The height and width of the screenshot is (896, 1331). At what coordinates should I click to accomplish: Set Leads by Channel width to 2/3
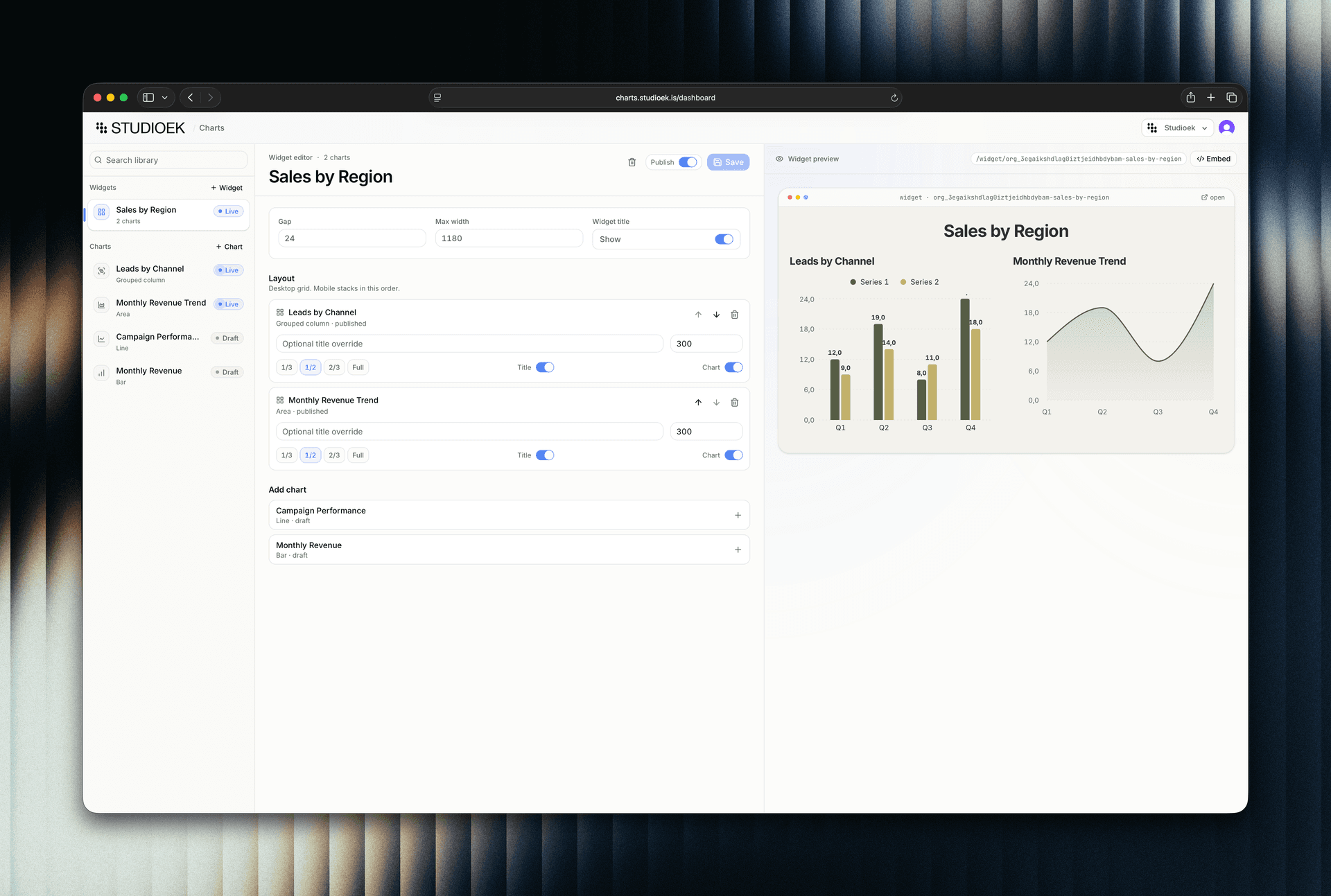[334, 367]
